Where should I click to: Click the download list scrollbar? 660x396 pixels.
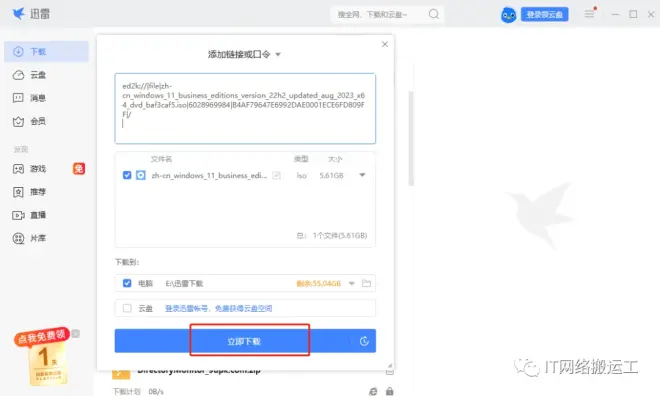coord(411,139)
